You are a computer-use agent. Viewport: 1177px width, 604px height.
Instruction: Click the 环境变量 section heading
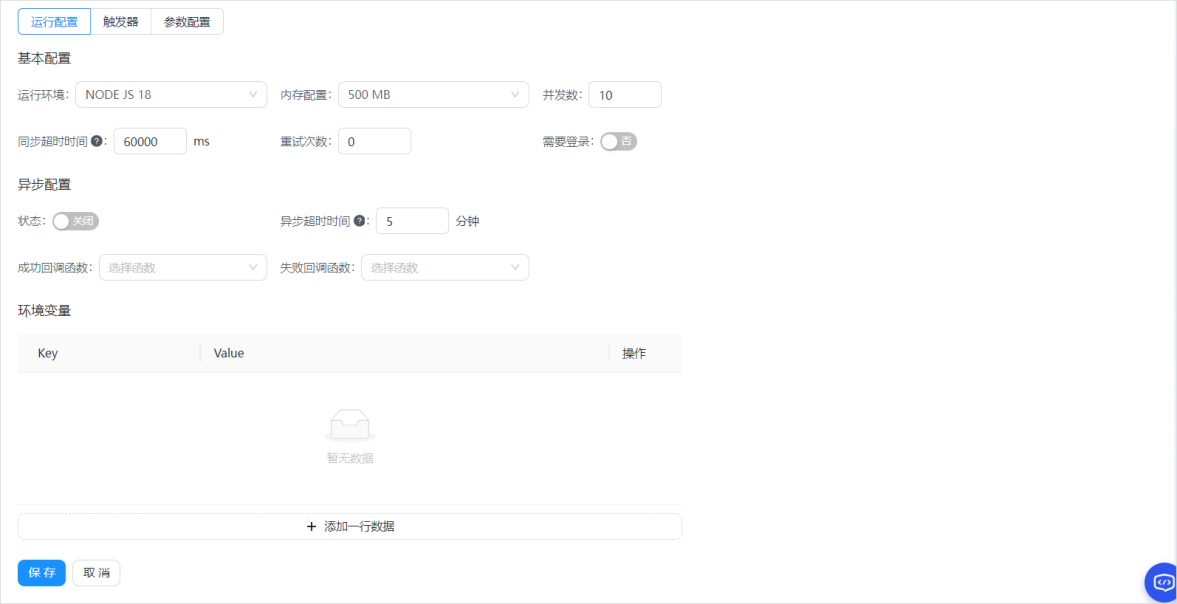(44, 311)
